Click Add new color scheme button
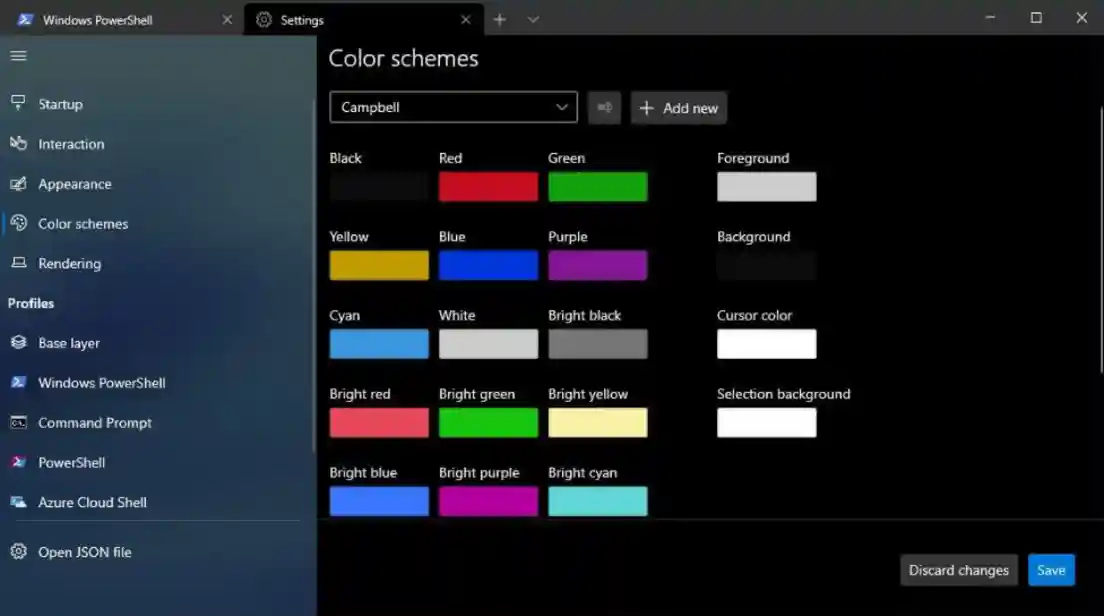The height and width of the screenshot is (616, 1104). (679, 108)
